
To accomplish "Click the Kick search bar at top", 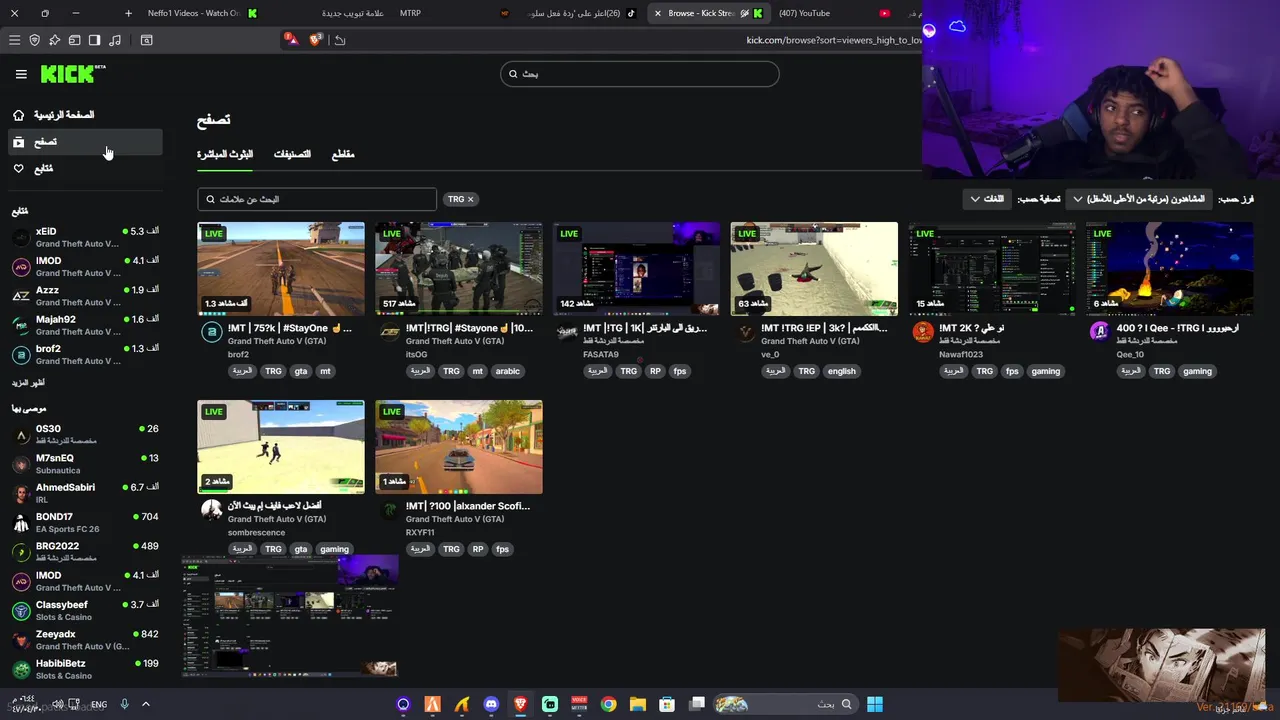I will 640,74.
